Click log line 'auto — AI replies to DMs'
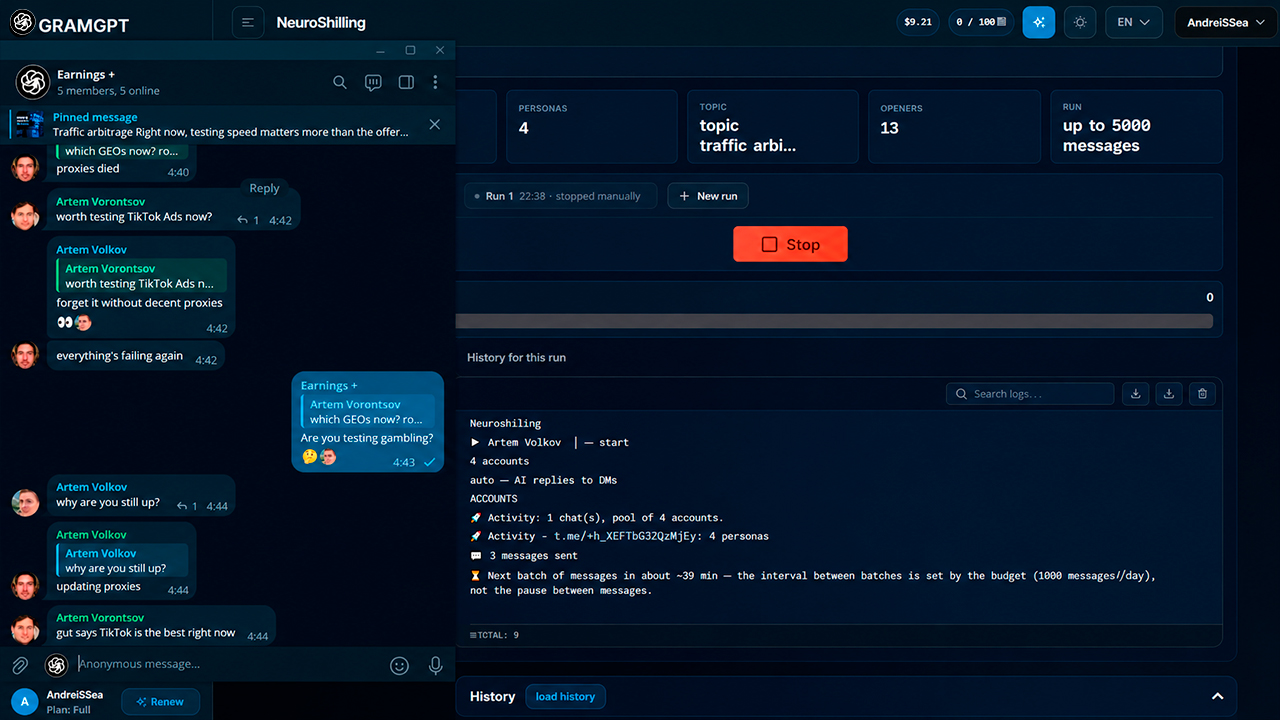The image size is (1280, 720). 543,480
